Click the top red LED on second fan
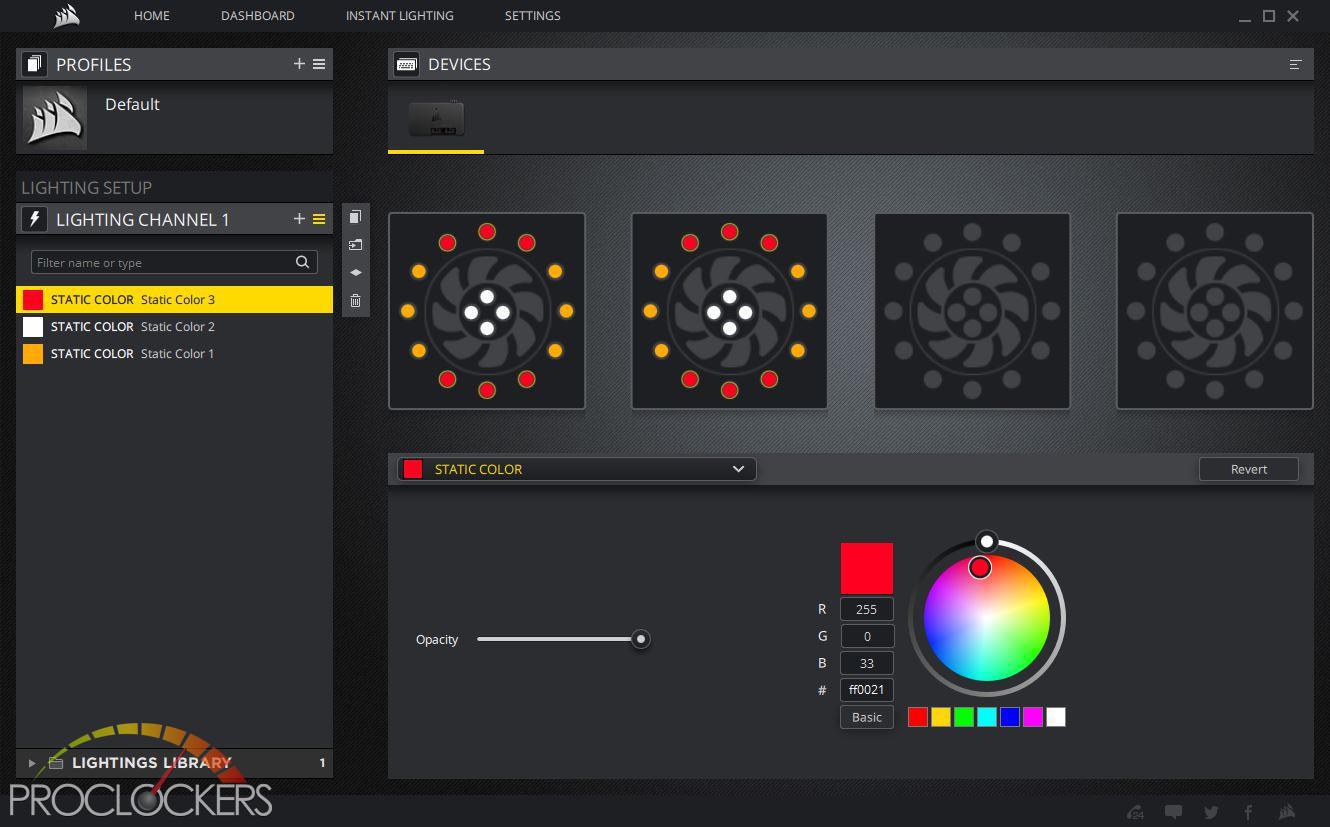Image resolution: width=1330 pixels, height=827 pixels. [729, 232]
